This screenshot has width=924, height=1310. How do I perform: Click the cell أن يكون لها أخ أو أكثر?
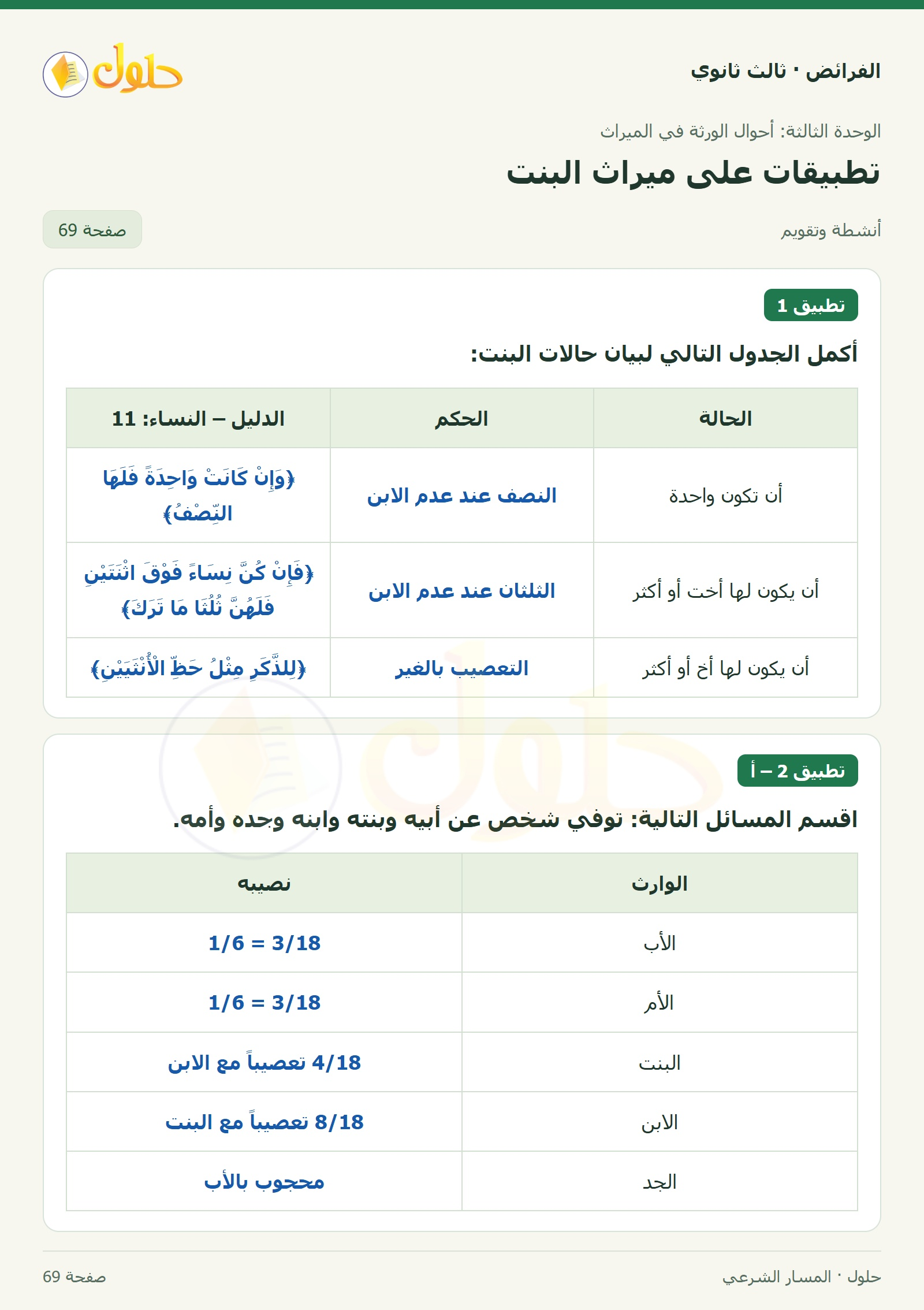click(x=725, y=668)
